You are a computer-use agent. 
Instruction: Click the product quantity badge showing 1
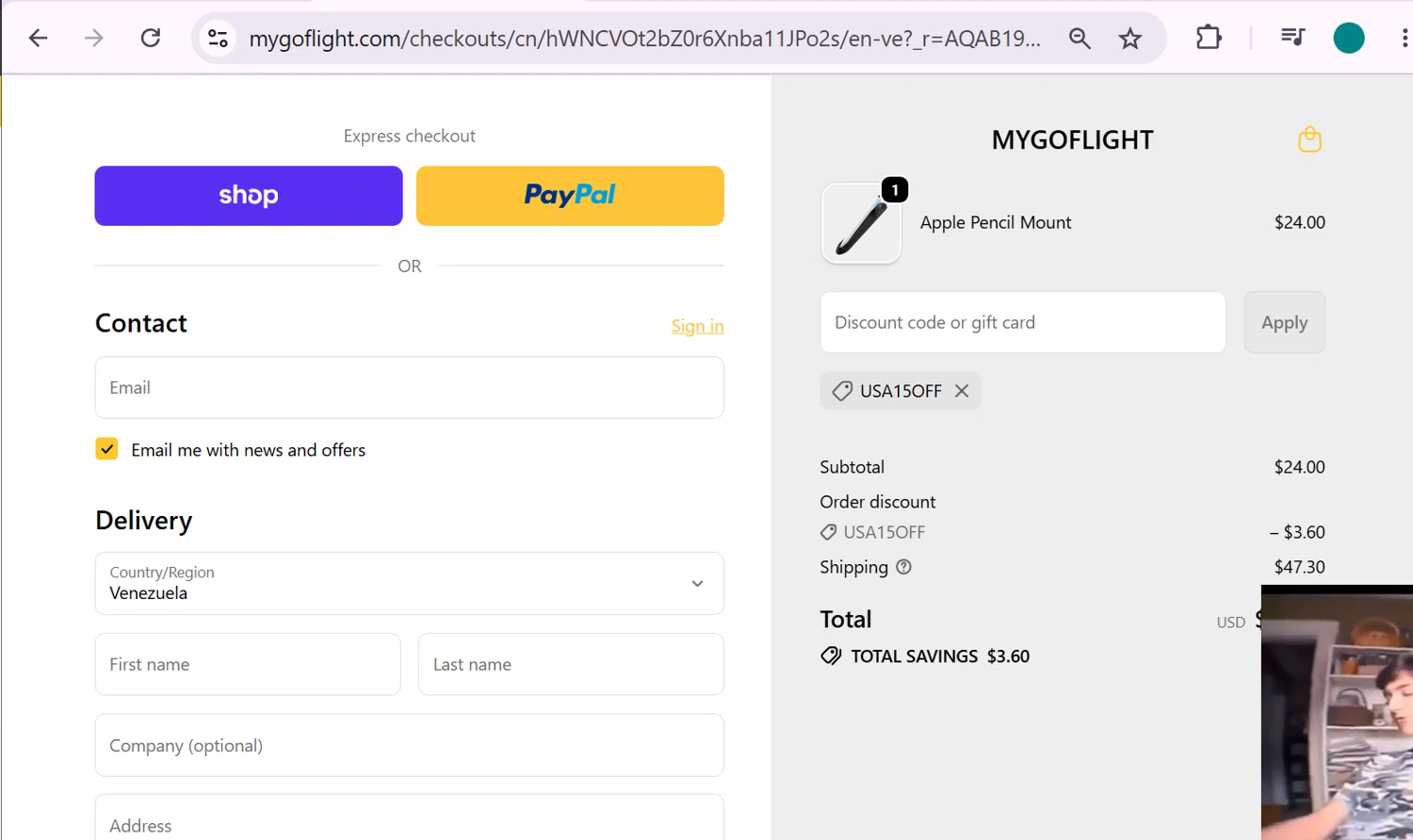895,190
